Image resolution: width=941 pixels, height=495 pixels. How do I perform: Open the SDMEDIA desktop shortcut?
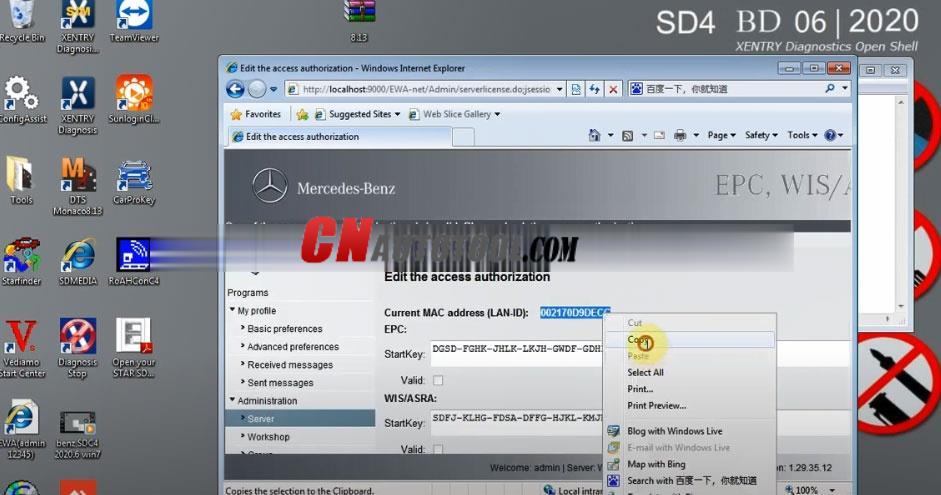pos(78,261)
